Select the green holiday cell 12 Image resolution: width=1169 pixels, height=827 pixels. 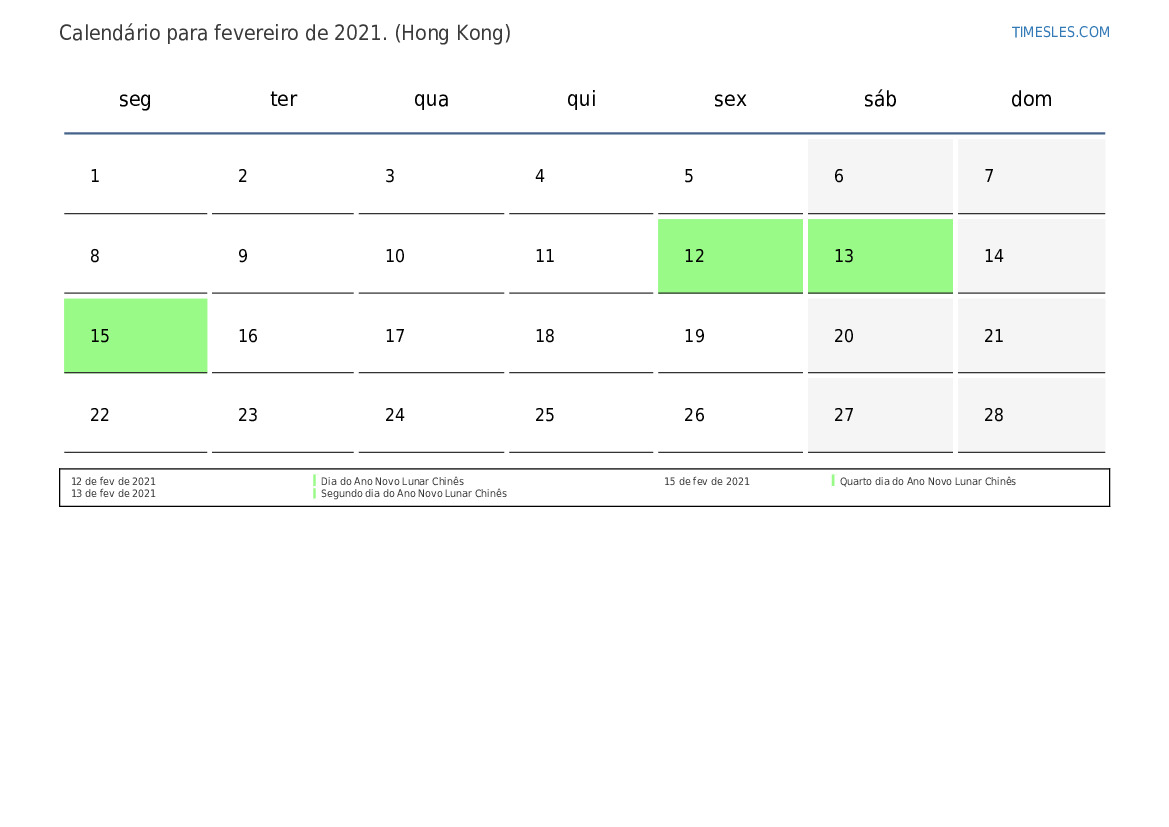730,256
